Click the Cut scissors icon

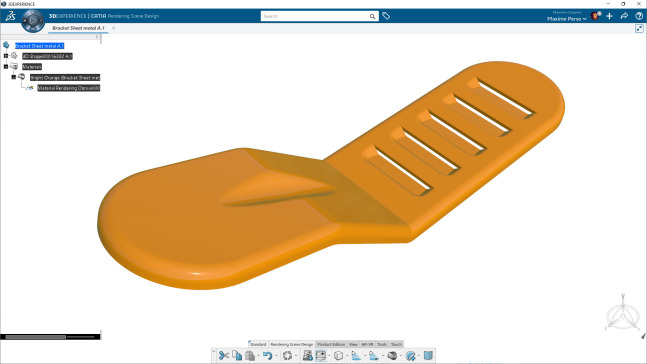click(x=224, y=355)
